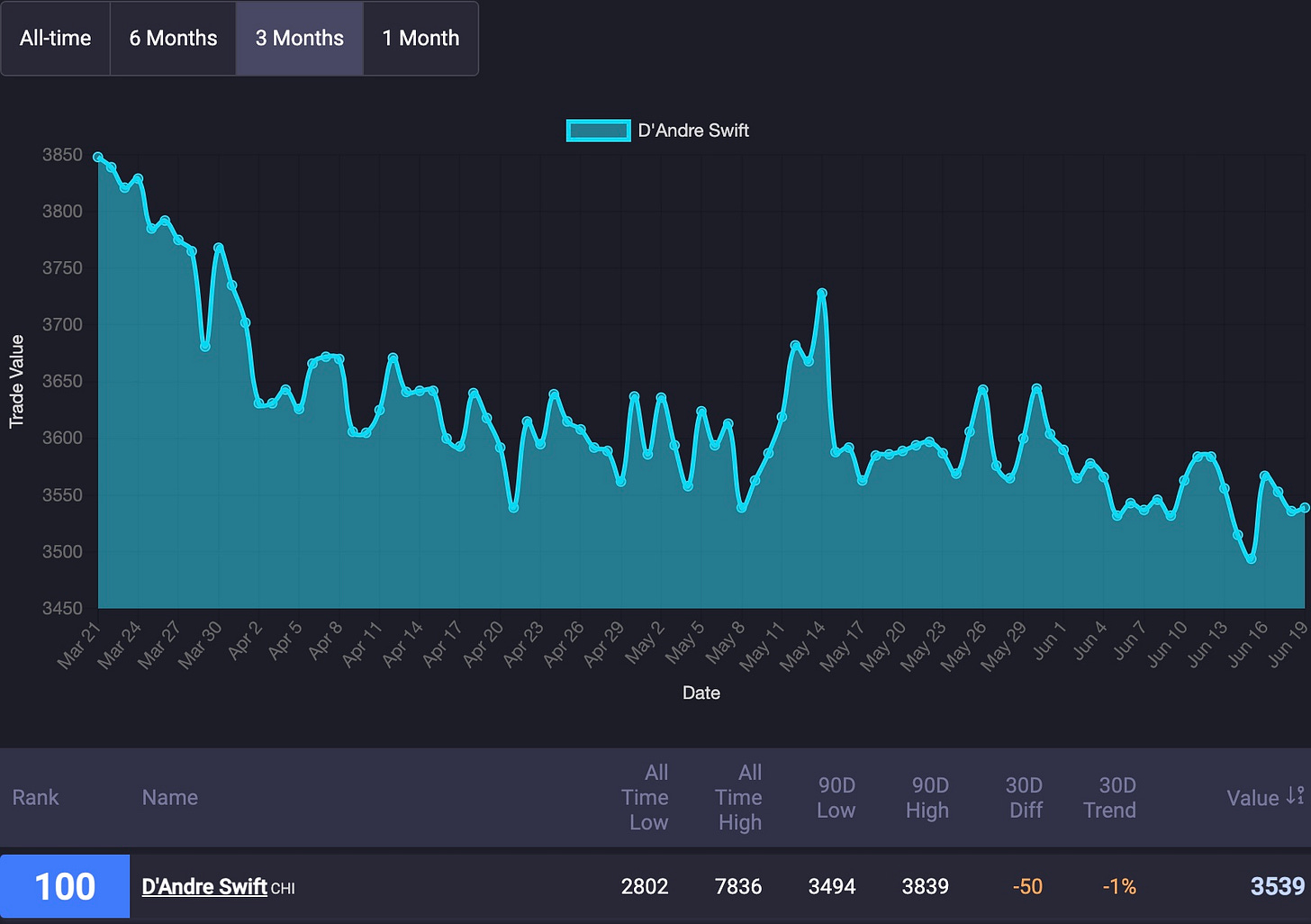Sort by the Name column header

pos(170,798)
